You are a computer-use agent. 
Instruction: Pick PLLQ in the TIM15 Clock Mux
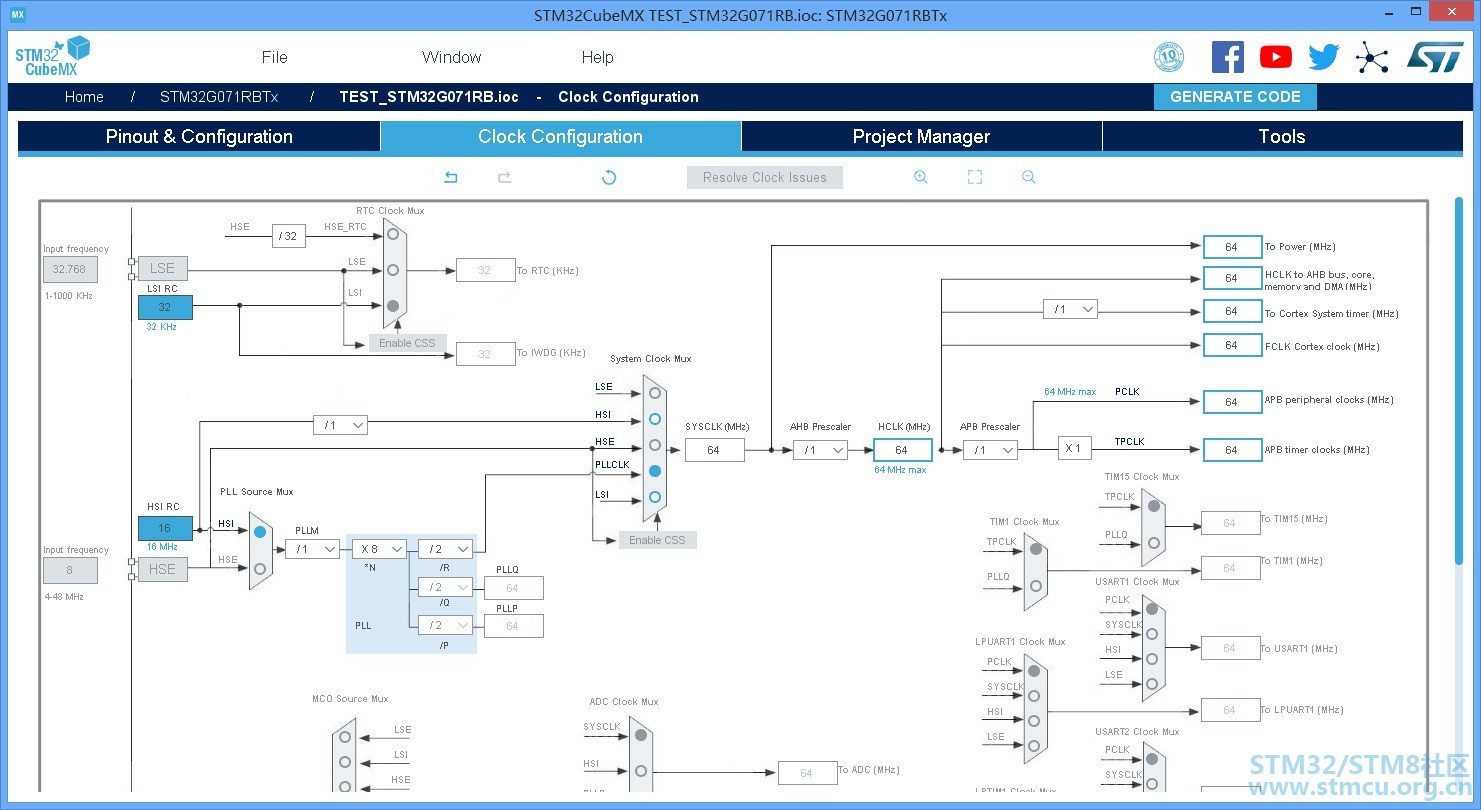(x=1155, y=544)
